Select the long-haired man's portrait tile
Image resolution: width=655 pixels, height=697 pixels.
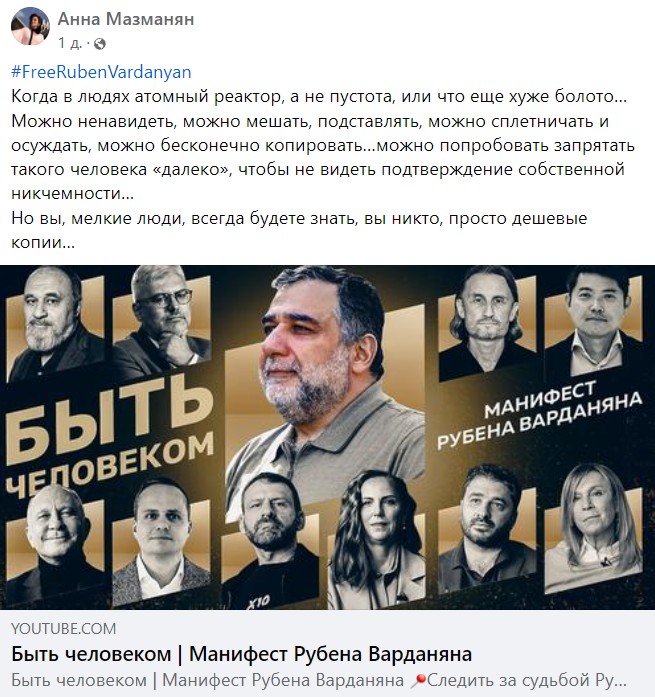(x=487, y=323)
